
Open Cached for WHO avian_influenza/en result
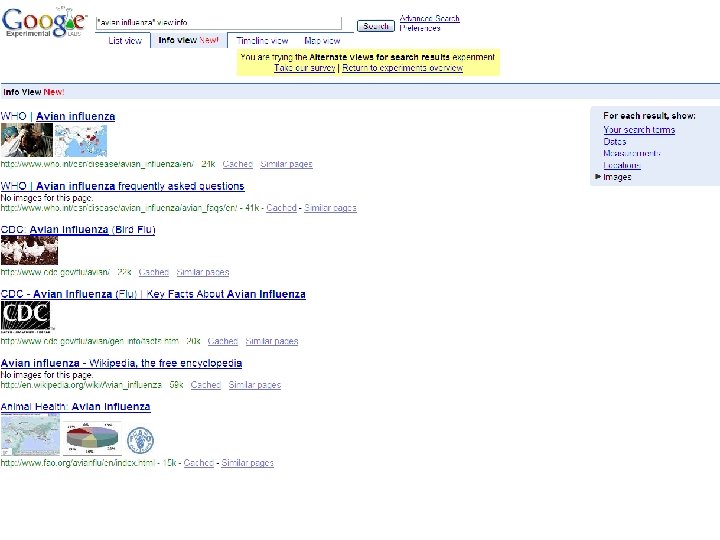[237, 164]
